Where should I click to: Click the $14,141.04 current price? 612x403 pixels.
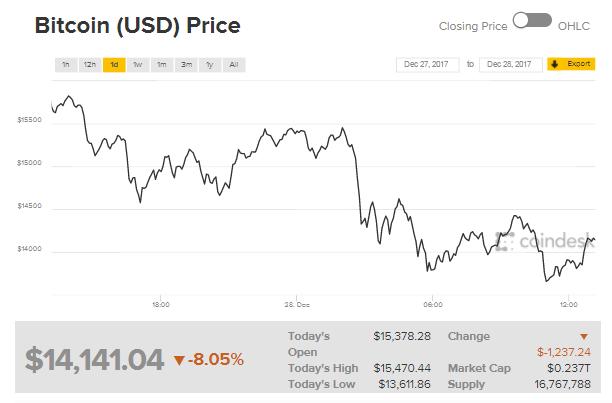point(94,359)
